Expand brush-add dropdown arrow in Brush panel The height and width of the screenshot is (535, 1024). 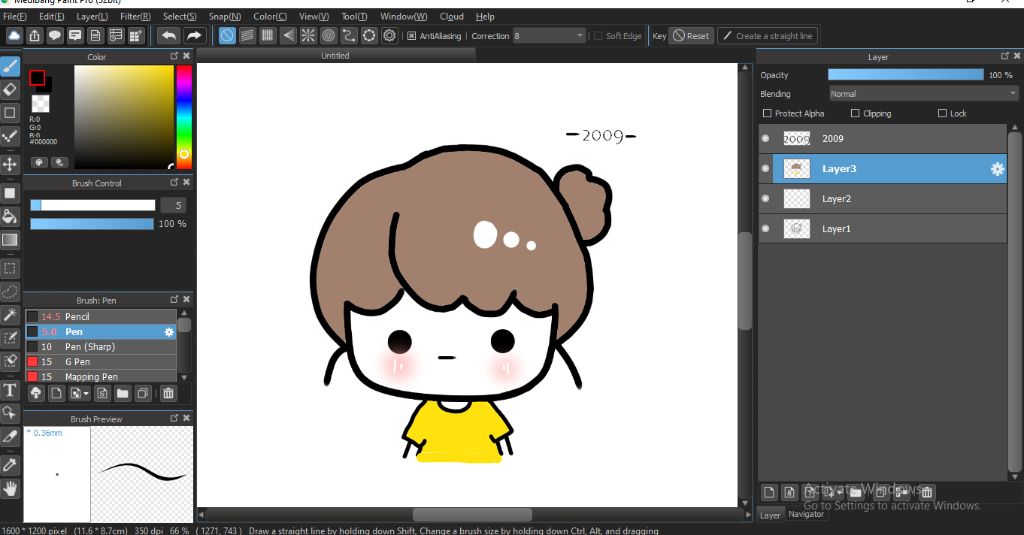(86, 394)
